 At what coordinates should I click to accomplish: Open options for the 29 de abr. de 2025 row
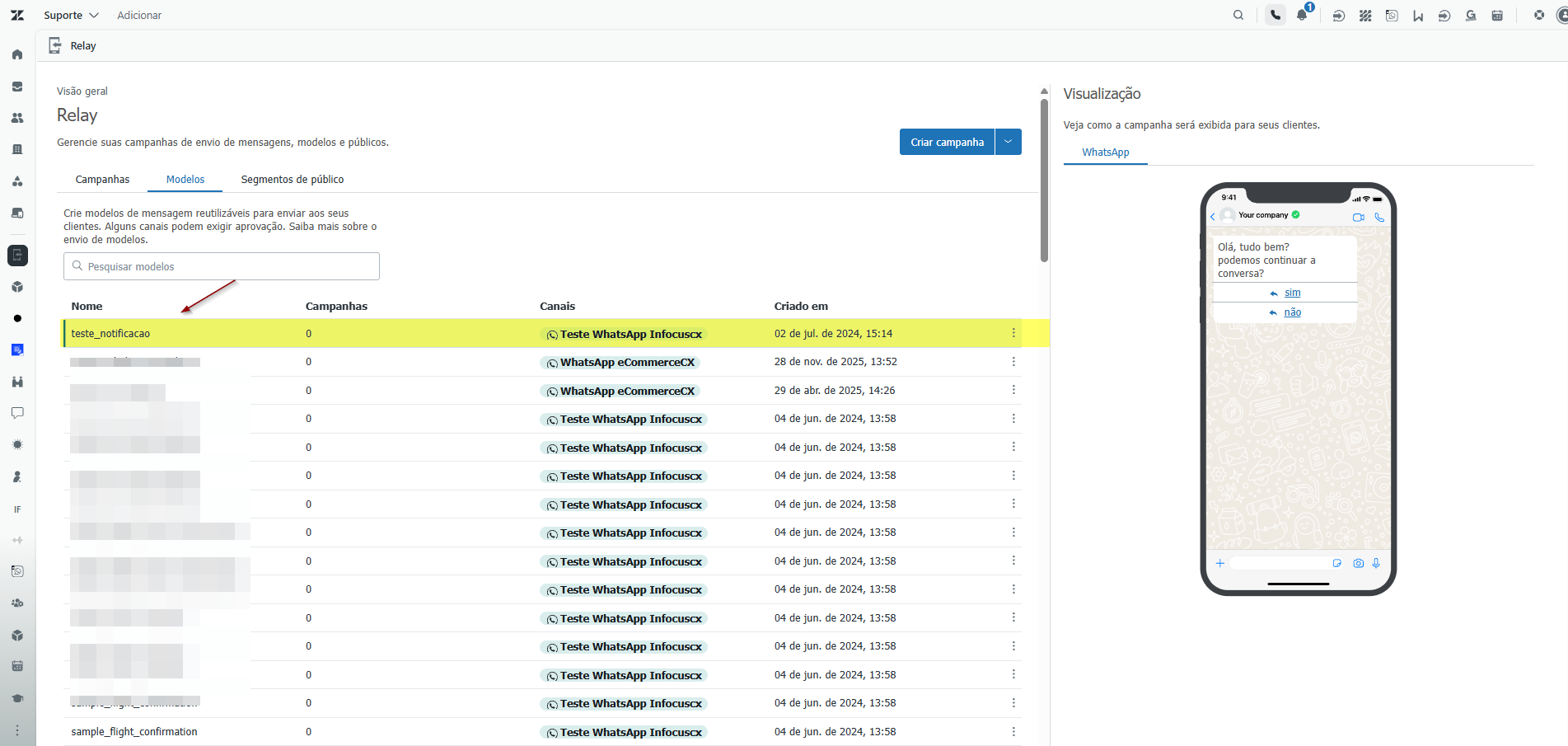(1013, 390)
